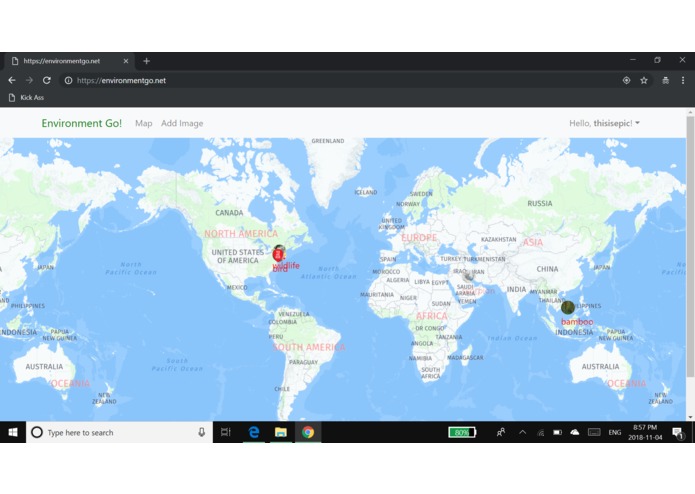Click the NORTH AMERICA map label

[x=241, y=233]
